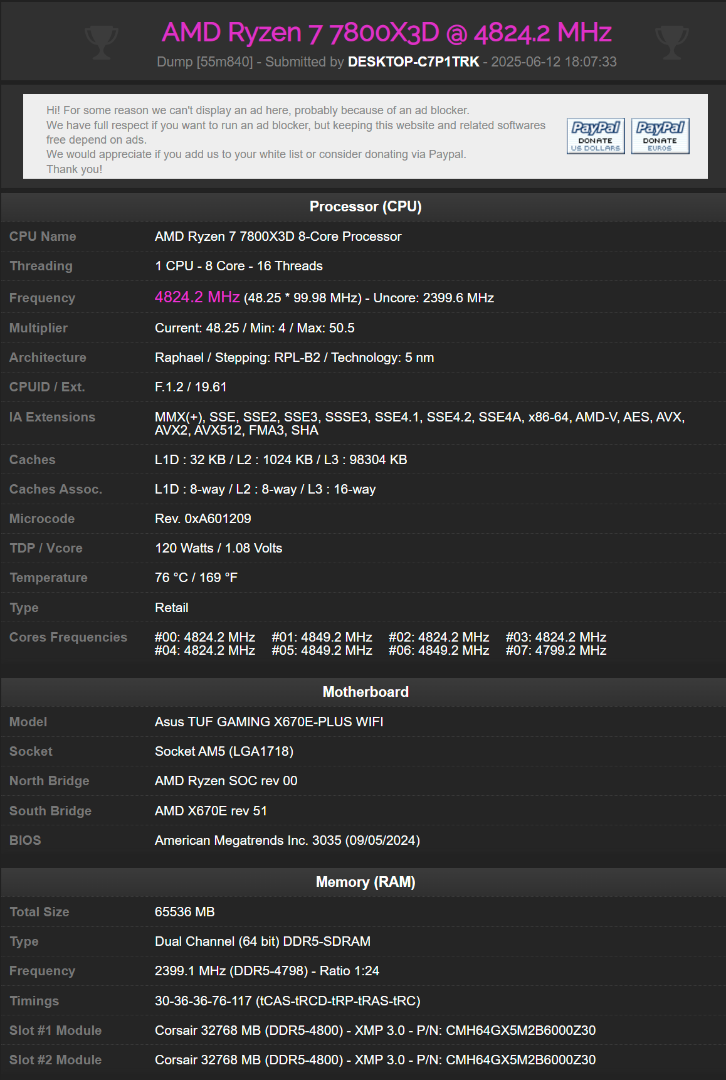726x1080 pixels.
Task: Click the PayPal Donate US Dollars button
Action: (596, 136)
